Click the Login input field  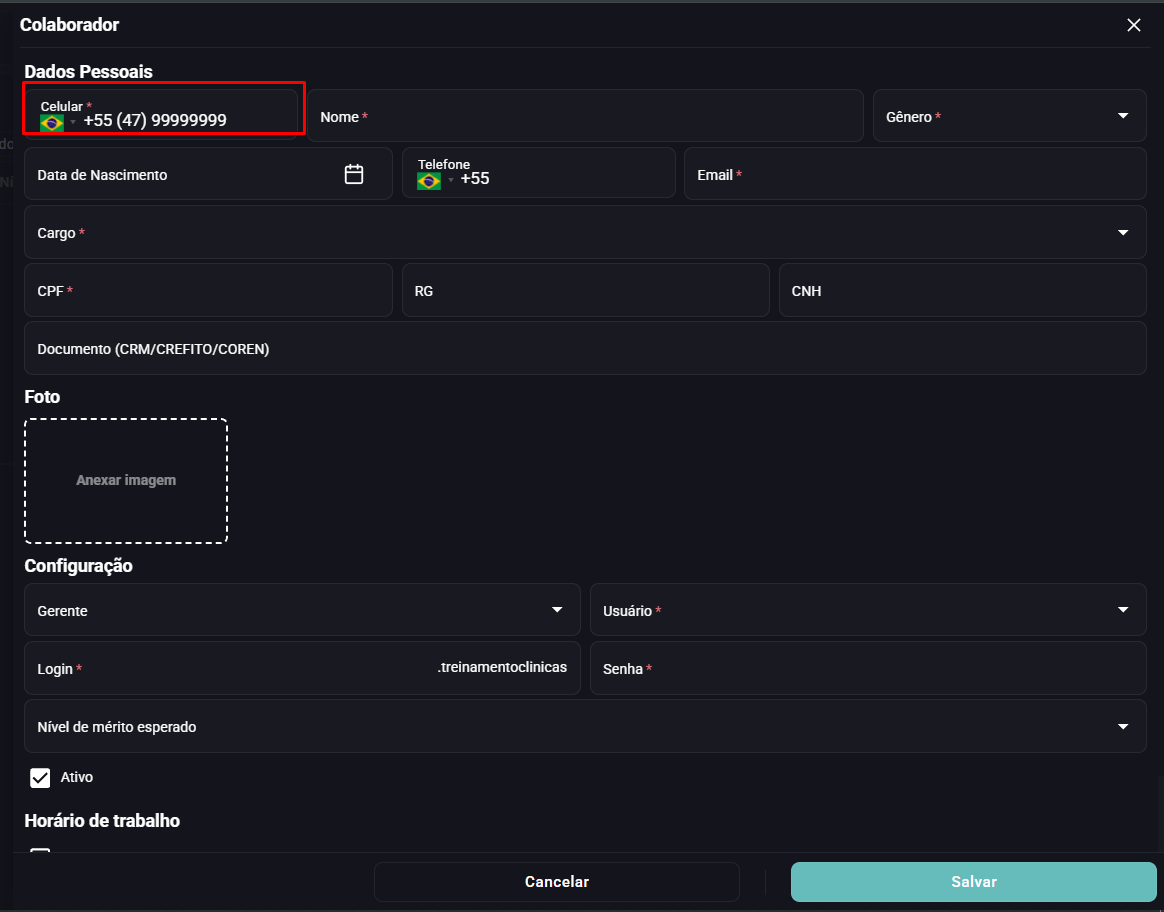302,668
